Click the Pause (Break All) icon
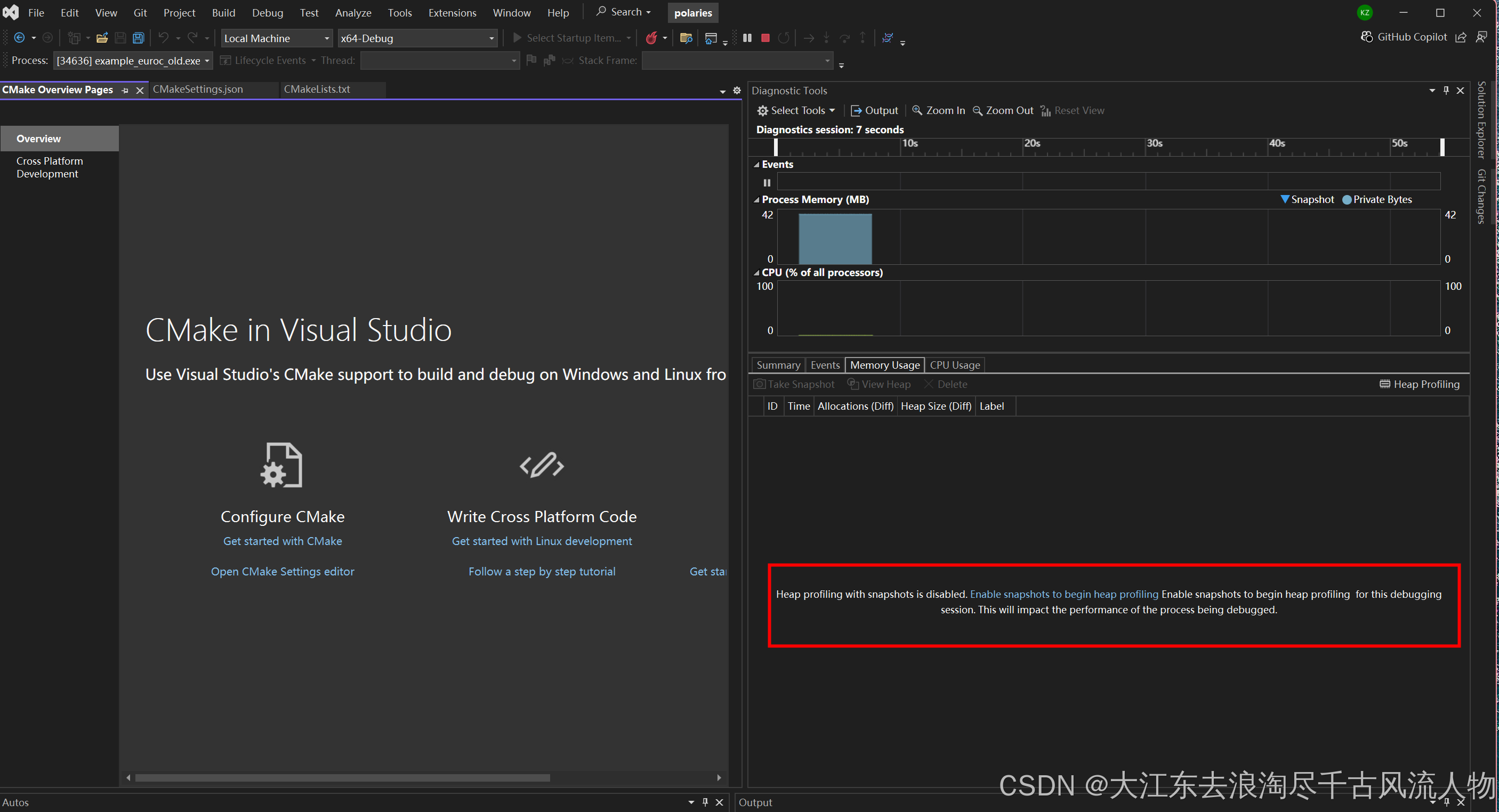This screenshot has height=812, width=1499. pyautogui.click(x=747, y=38)
